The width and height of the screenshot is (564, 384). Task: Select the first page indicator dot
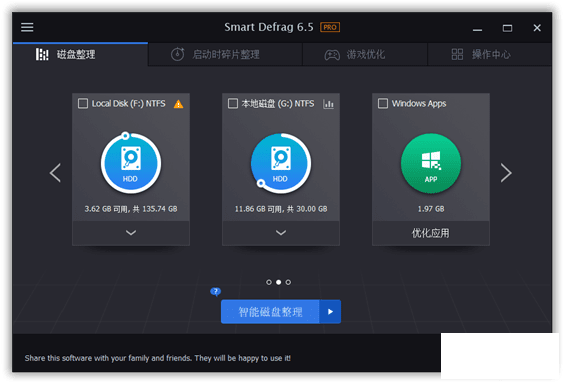point(269,282)
